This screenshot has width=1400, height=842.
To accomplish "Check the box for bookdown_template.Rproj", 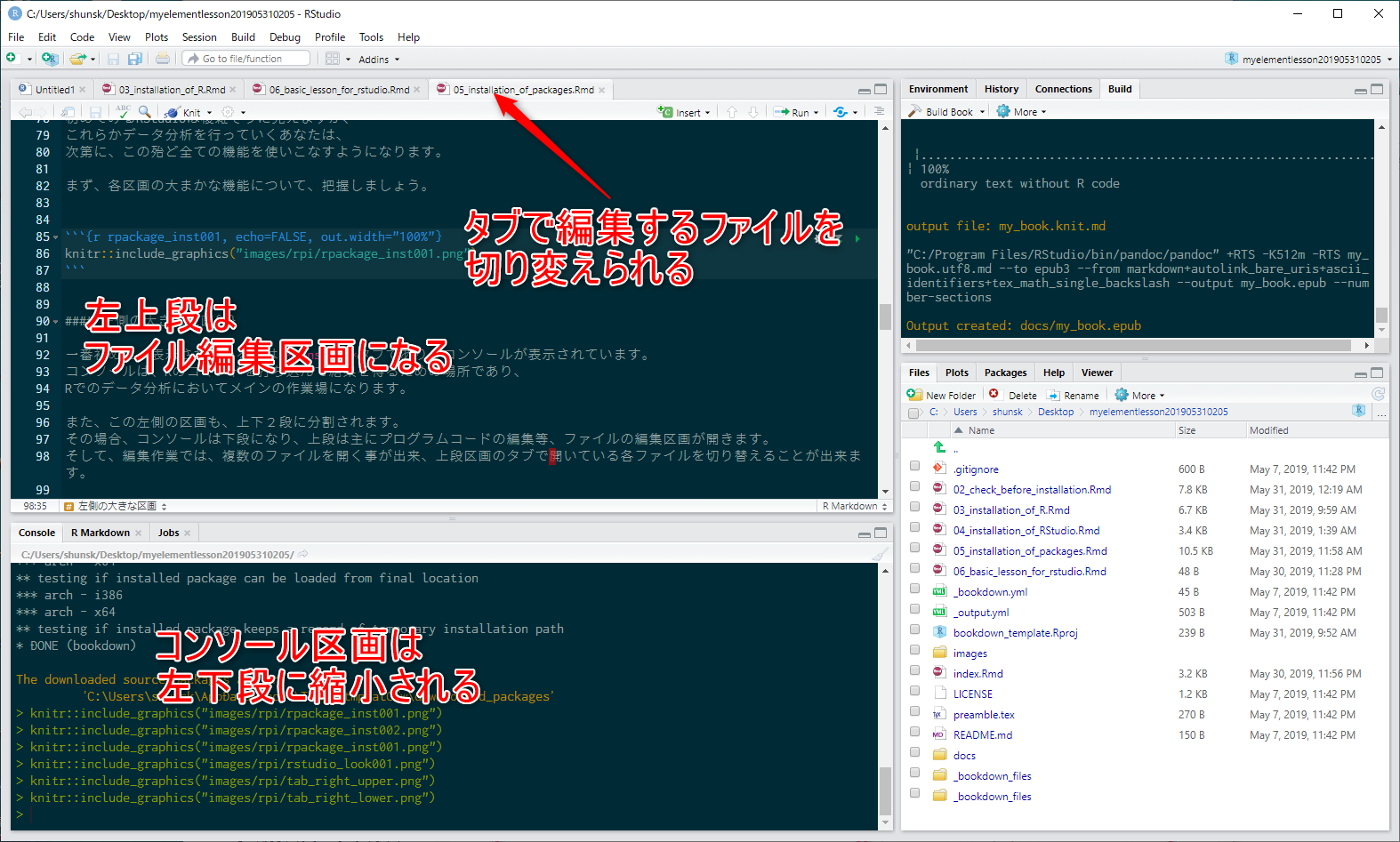I will [x=914, y=629].
